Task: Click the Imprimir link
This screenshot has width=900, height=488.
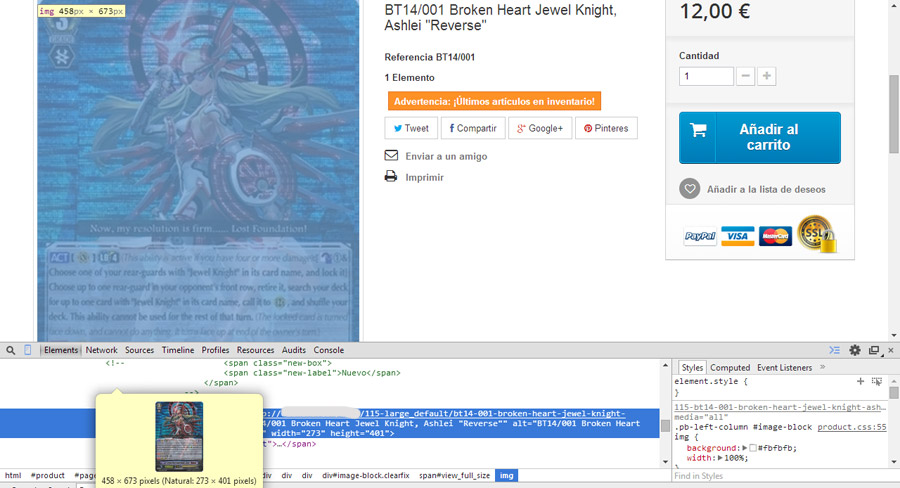Action: point(424,177)
